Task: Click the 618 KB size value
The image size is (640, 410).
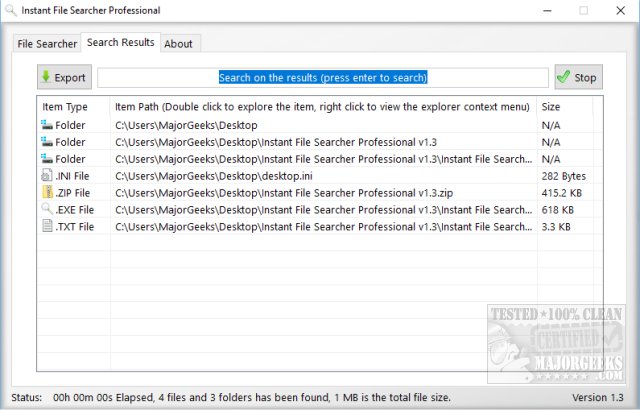Action: (x=558, y=210)
